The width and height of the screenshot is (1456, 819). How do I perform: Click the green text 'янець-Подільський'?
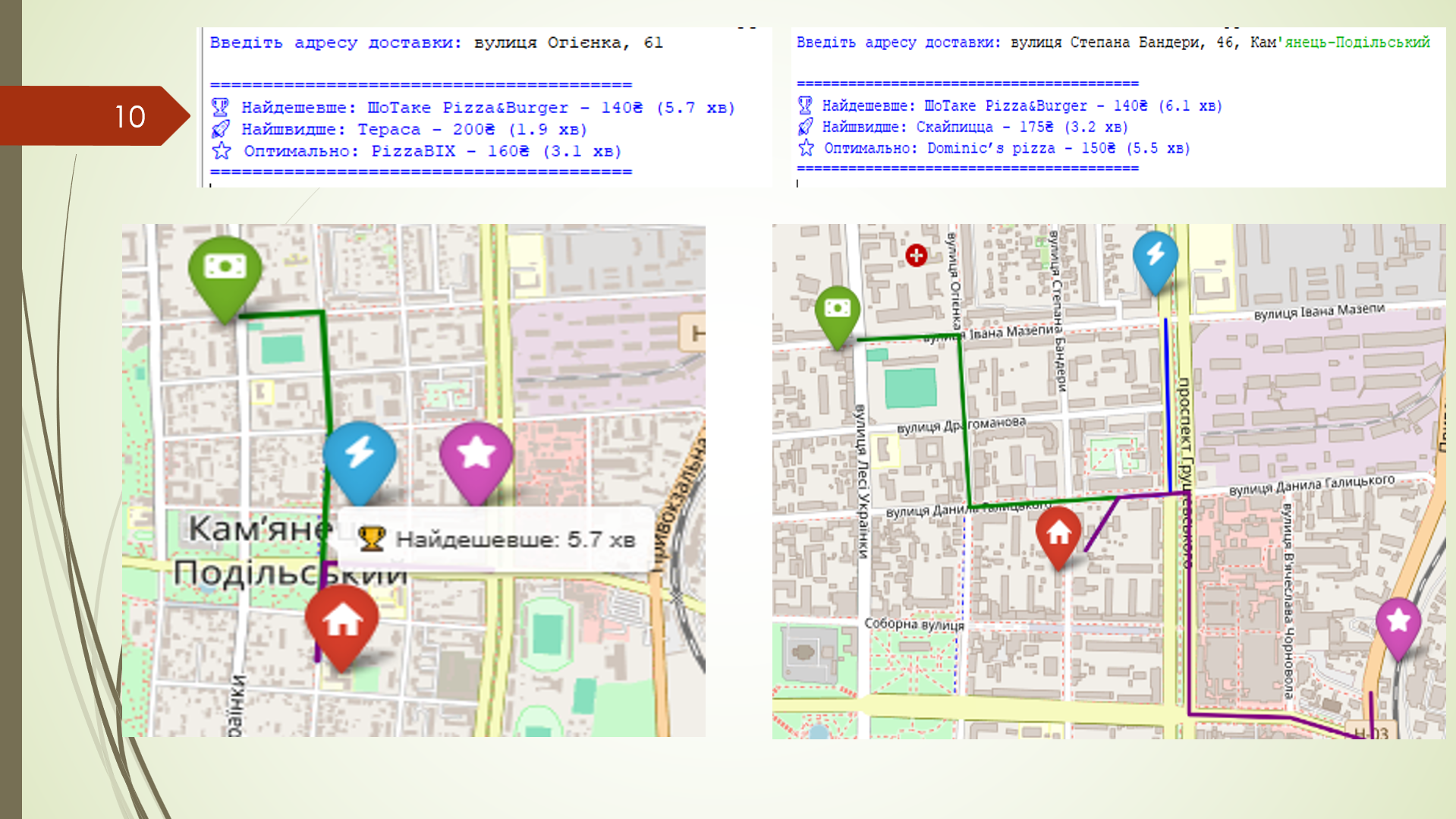(1357, 43)
